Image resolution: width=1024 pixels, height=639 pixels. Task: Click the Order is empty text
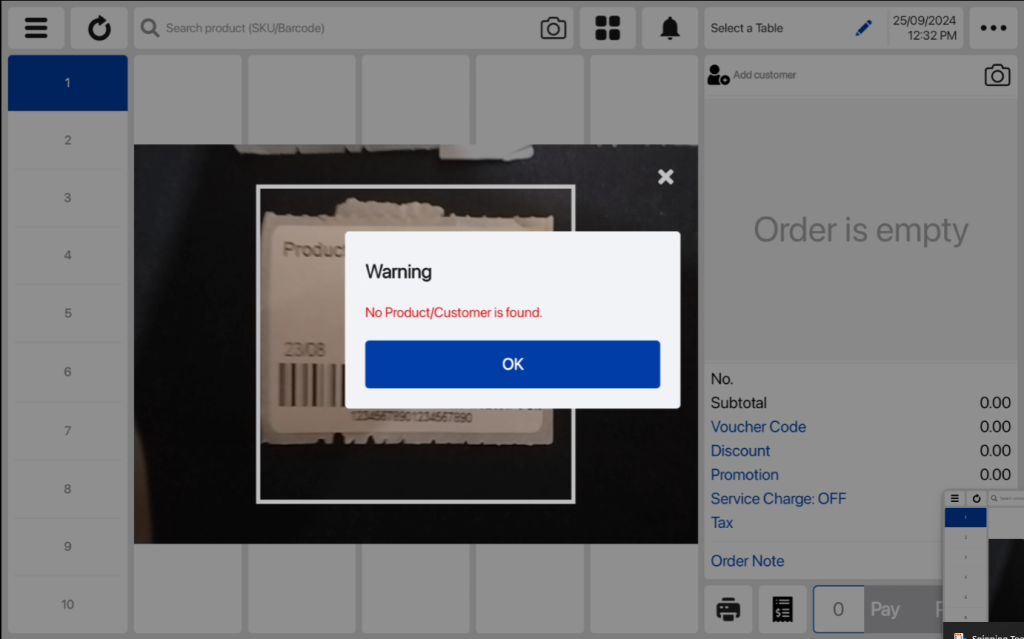click(x=861, y=230)
